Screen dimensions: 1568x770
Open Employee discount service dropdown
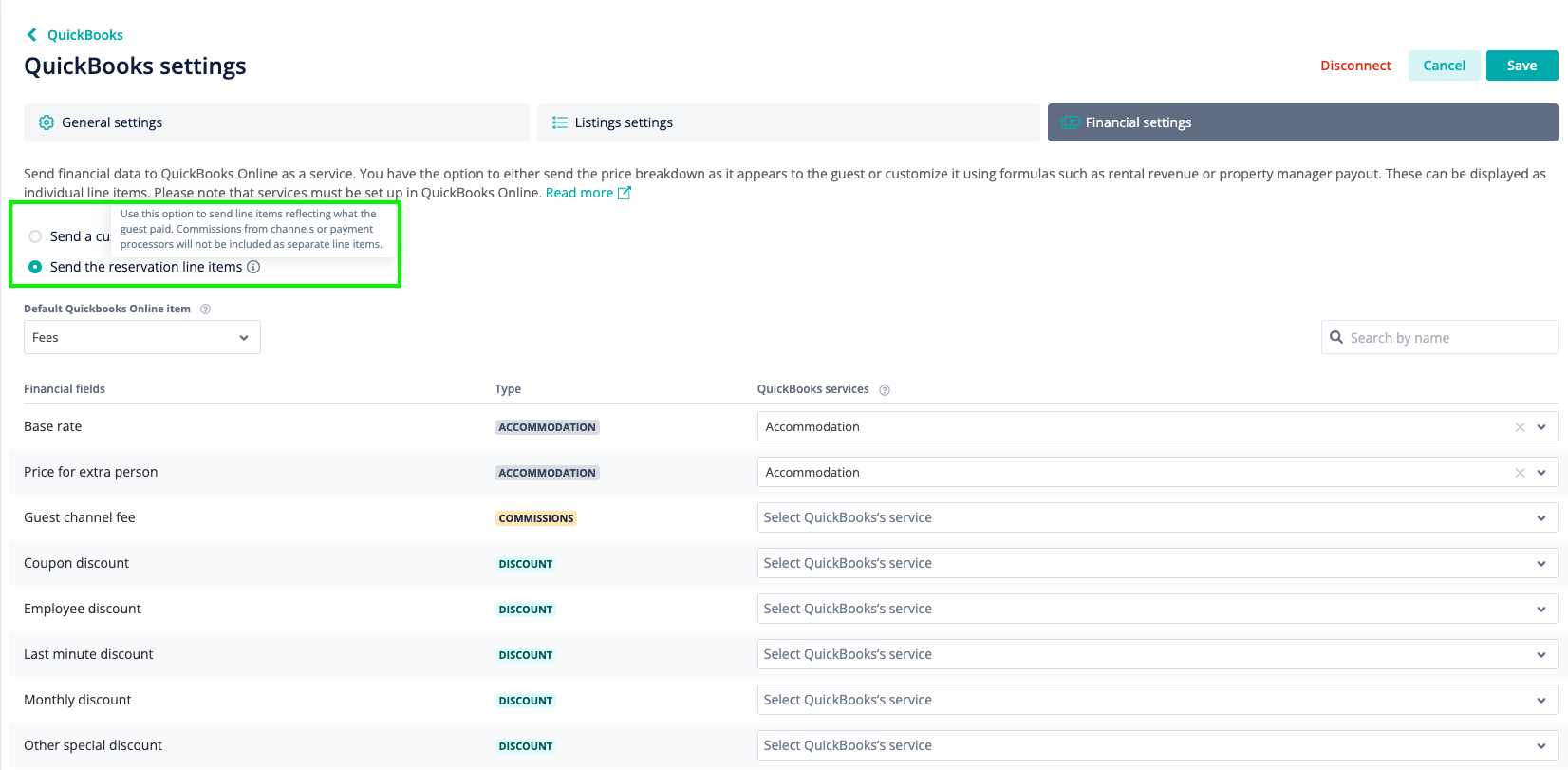[x=1157, y=609]
